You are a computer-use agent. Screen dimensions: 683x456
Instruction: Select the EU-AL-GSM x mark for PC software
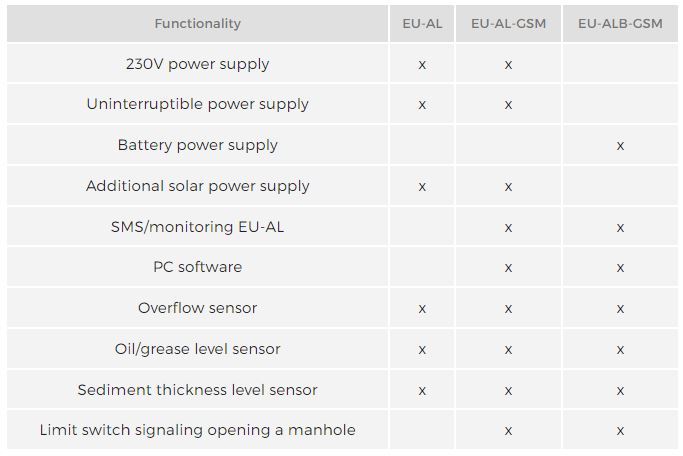coord(508,268)
